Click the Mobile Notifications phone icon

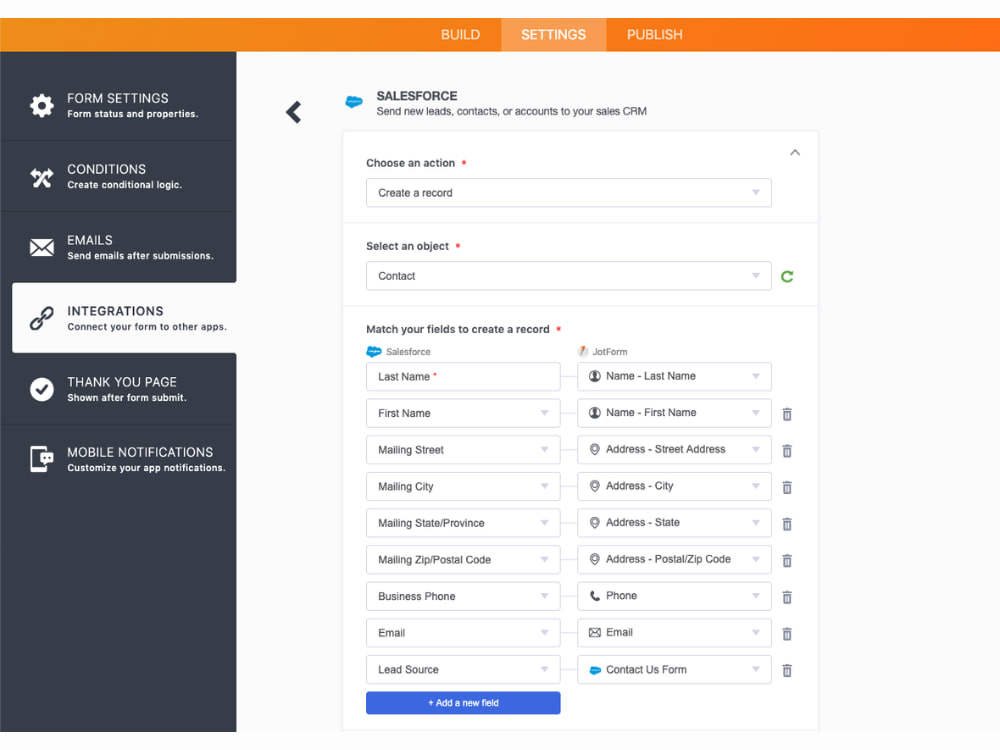[x=42, y=459]
